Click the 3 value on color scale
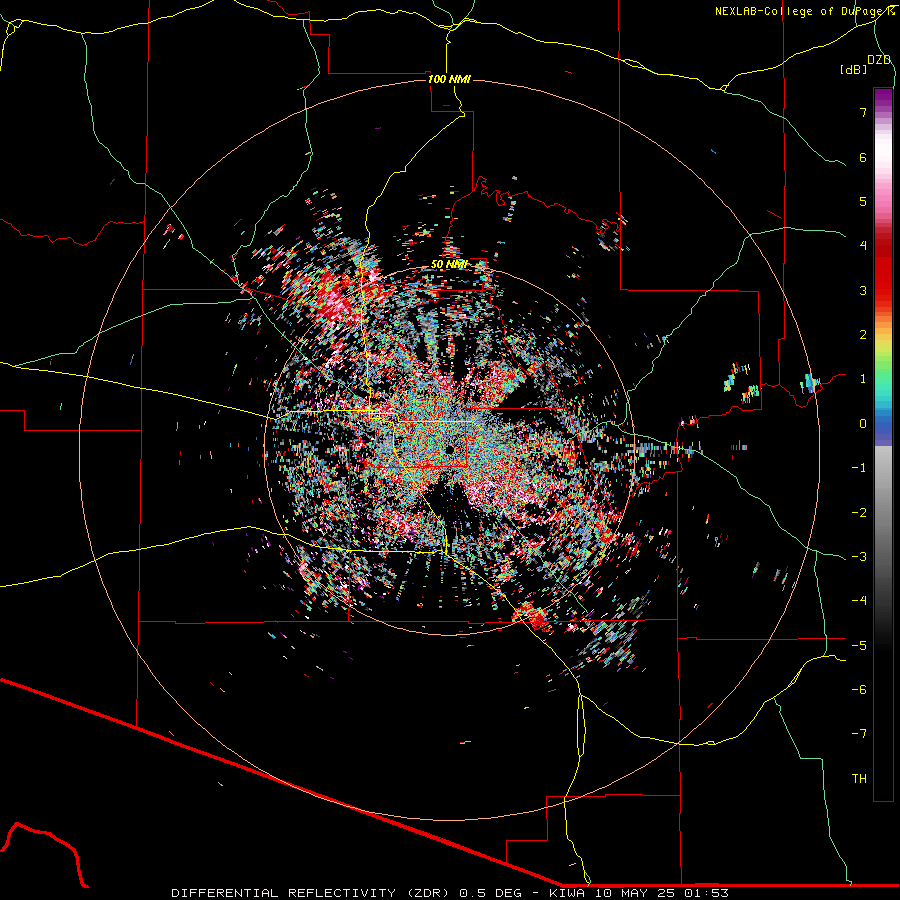Viewport: 900px width, 900px height. (863, 290)
